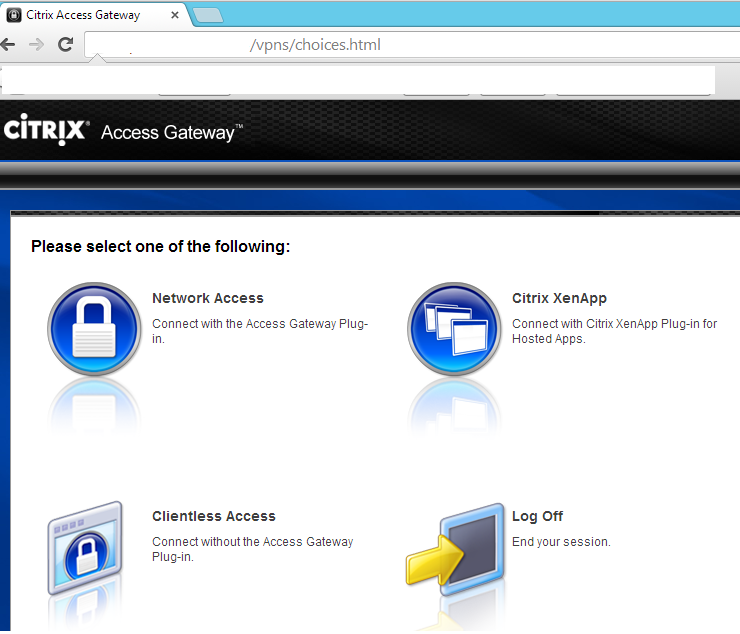Select the Clientless Access title link
Screen dimensions: 740x634
pyautogui.click(x=213, y=516)
